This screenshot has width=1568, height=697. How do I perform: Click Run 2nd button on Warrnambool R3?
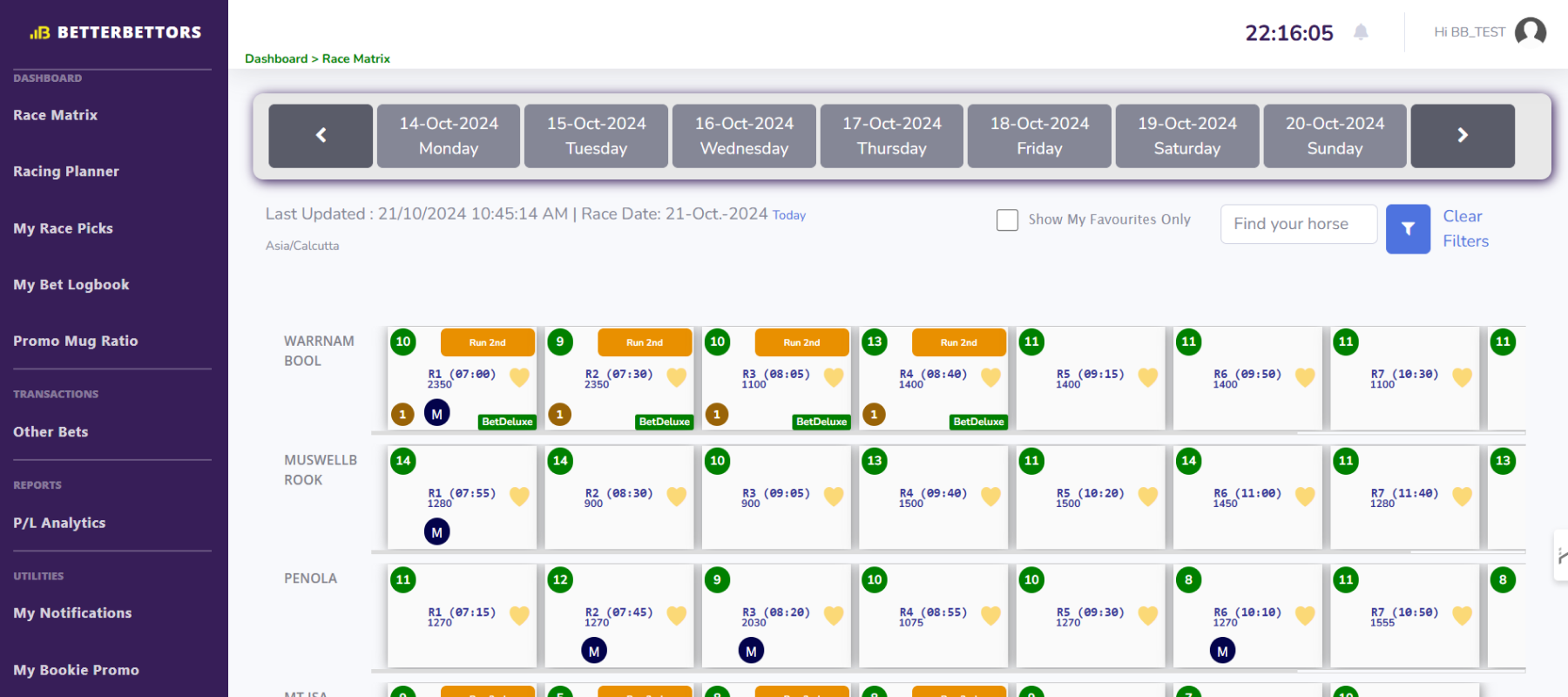click(x=801, y=342)
